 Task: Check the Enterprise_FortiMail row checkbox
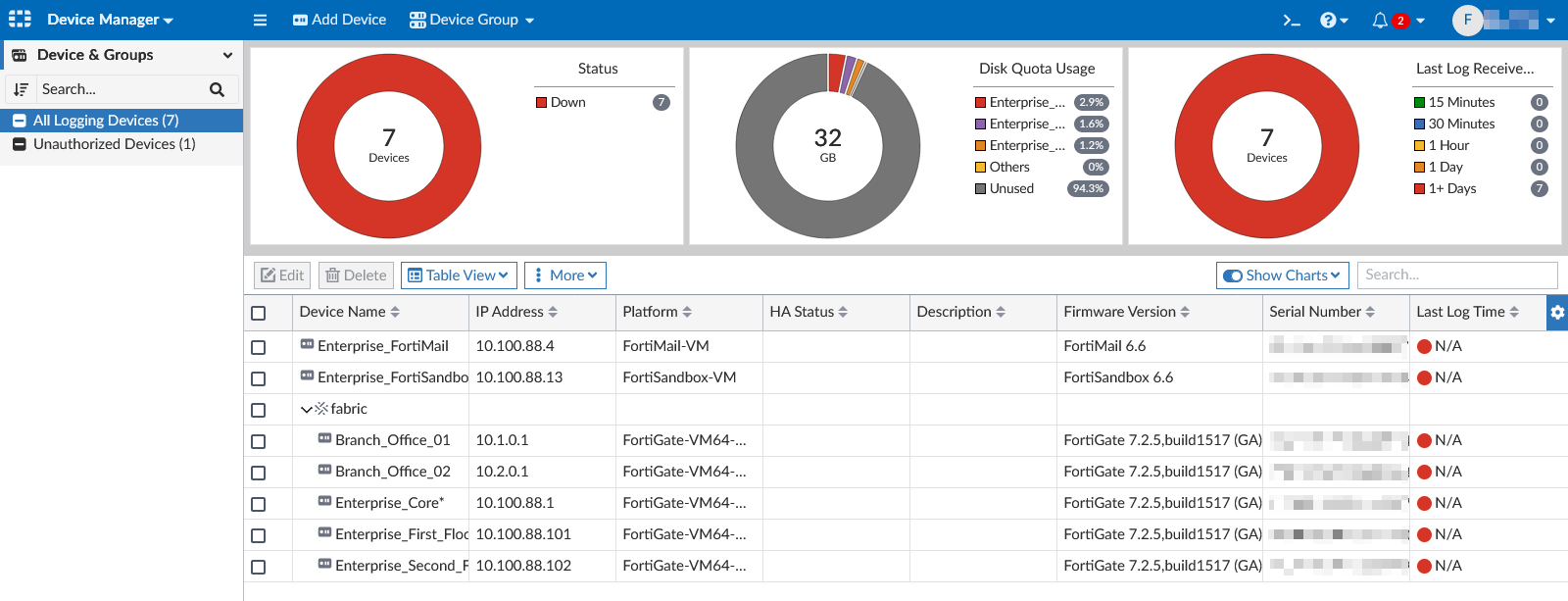pyautogui.click(x=259, y=347)
